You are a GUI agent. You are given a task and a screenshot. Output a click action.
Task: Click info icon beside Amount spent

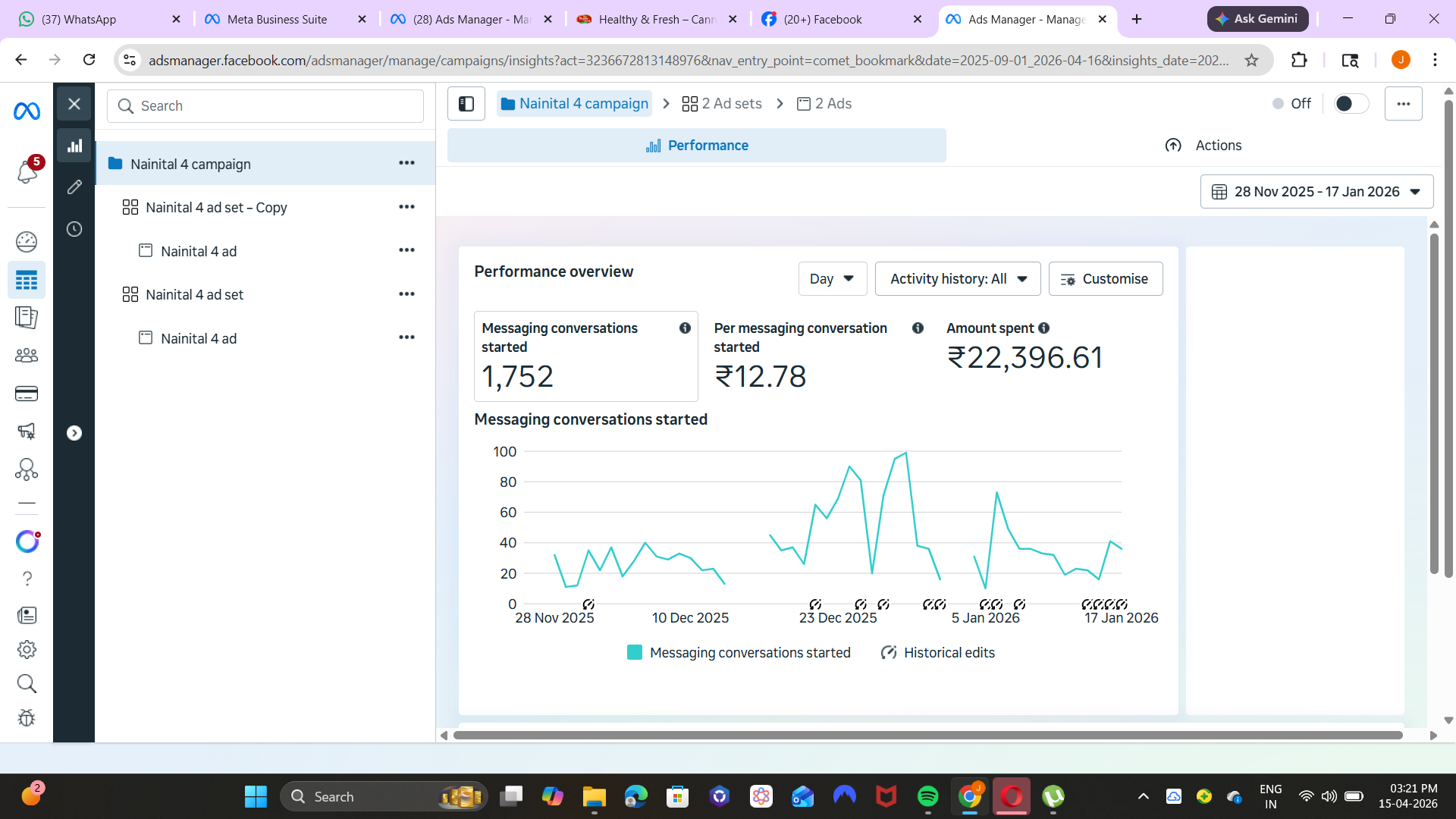(x=1044, y=328)
